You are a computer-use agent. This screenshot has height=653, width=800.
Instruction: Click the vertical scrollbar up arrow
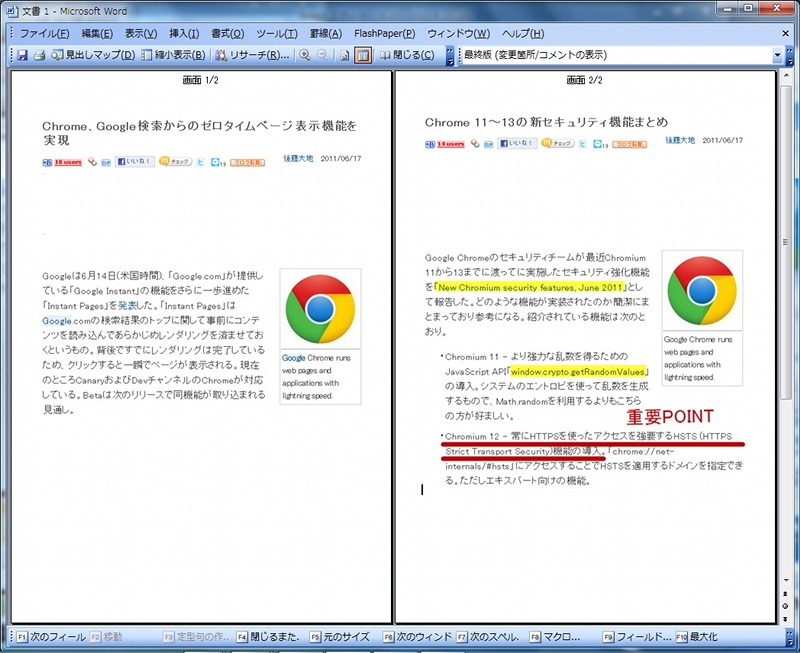(786, 77)
